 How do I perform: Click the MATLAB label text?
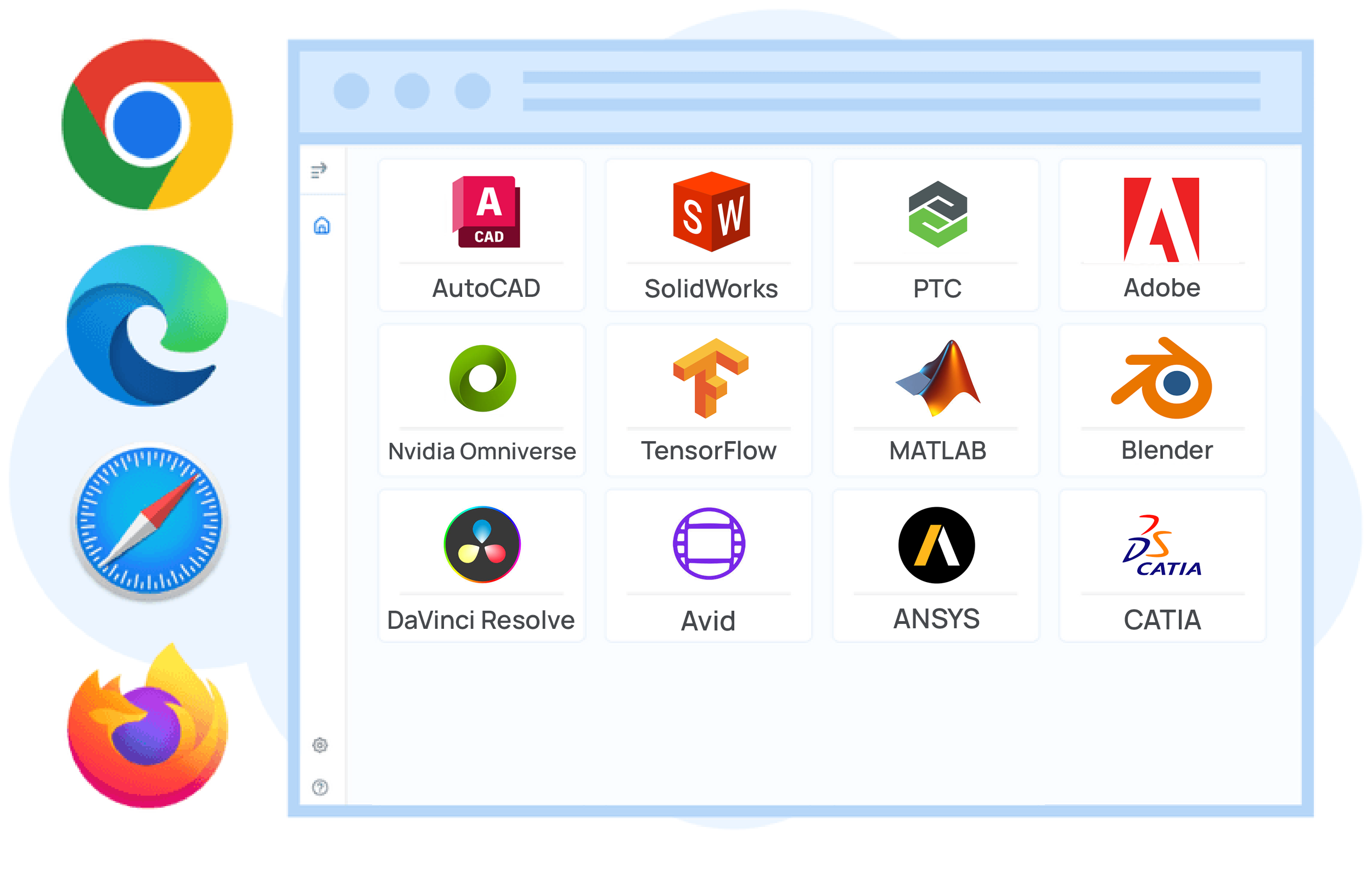[938, 450]
